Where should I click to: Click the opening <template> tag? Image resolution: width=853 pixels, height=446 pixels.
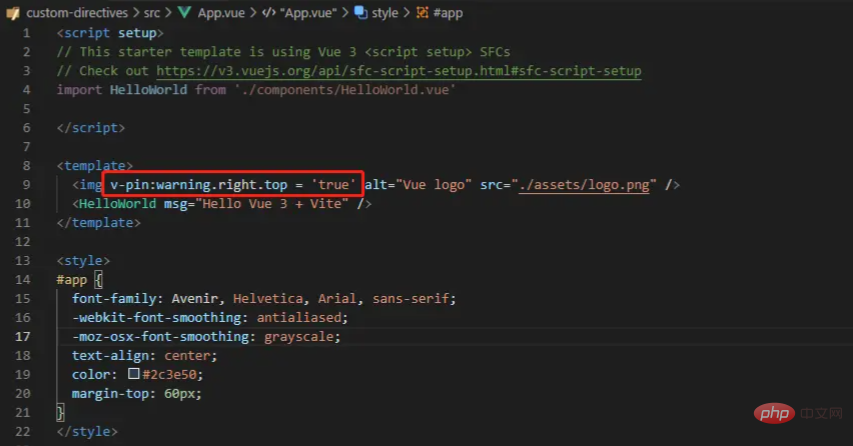click(x=95, y=165)
